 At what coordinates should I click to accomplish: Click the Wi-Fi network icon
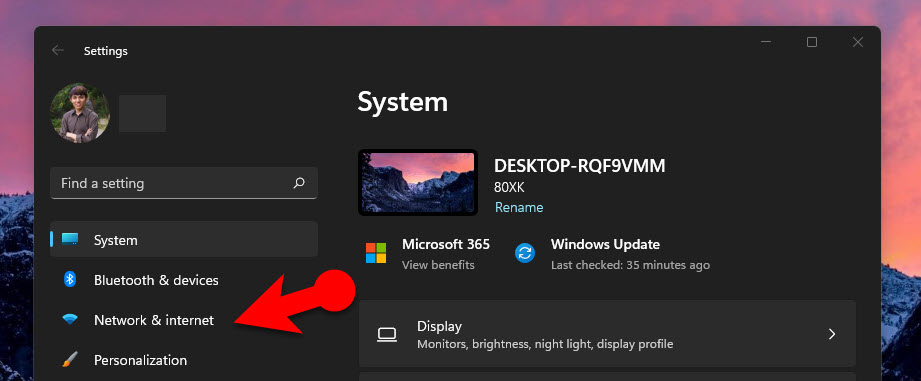[x=70, y=319]
